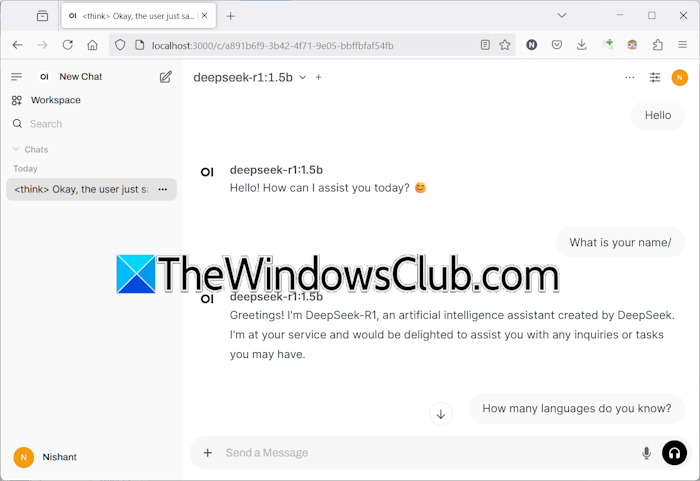Viewport: 700px width, 481px height.
Task: Save to Pocket from the toolbar icon
Action: coord(556,45)
